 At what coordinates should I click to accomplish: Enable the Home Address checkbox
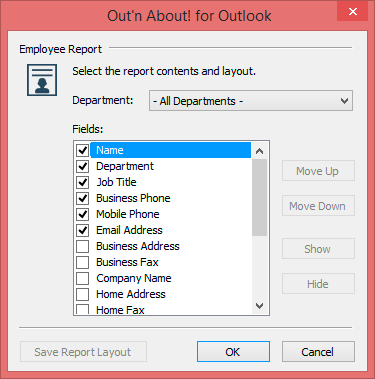point(83,294)
